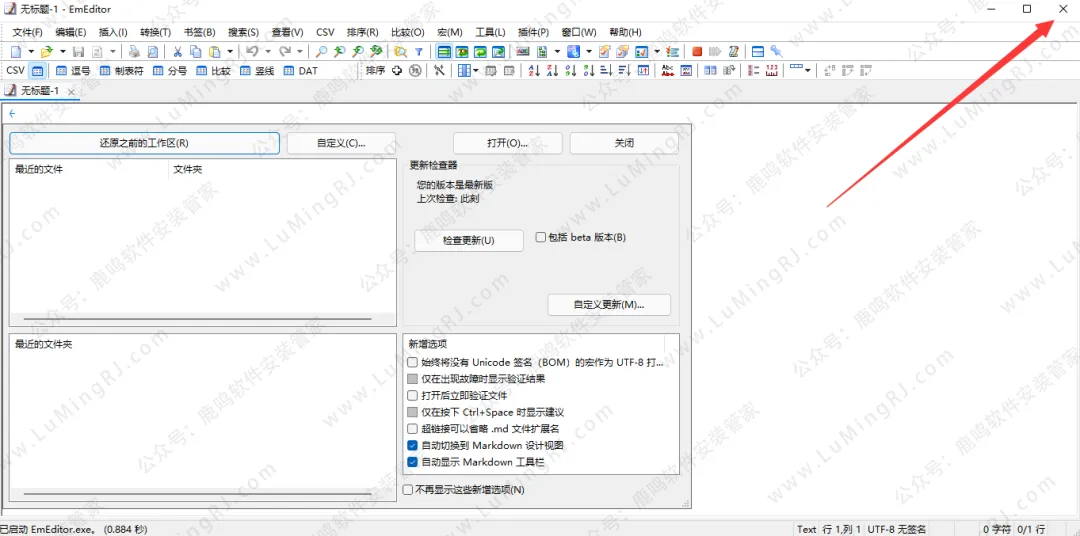Switch to the 无标题-1 document tab

(x=38, y=91)
